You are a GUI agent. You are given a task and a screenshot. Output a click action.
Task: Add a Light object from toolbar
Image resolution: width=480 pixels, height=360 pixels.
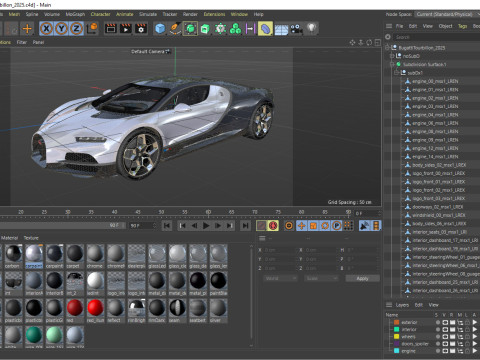pos(311,28)
